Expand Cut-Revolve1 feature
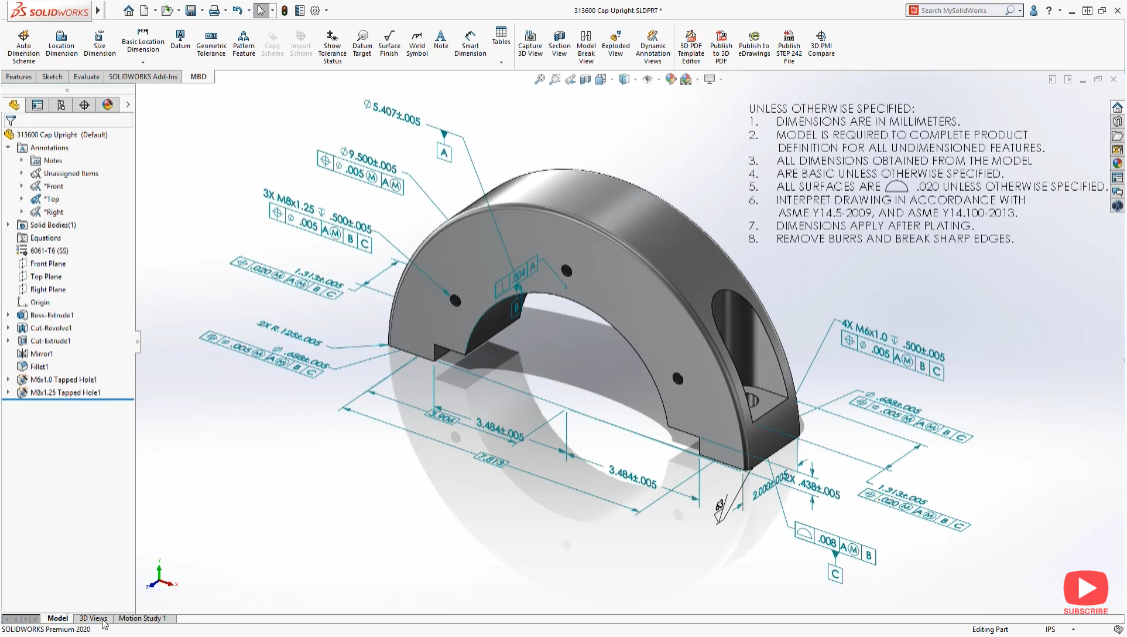Screen dimensions: 1127x637 tap(9, 328)
